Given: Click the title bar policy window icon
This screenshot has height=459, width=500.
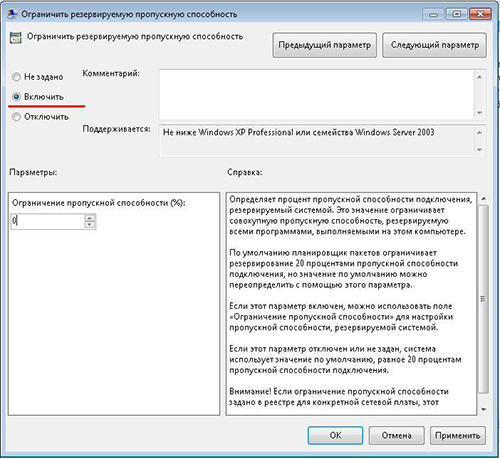Looking at the screenshot, I should [x=12, y=14].
